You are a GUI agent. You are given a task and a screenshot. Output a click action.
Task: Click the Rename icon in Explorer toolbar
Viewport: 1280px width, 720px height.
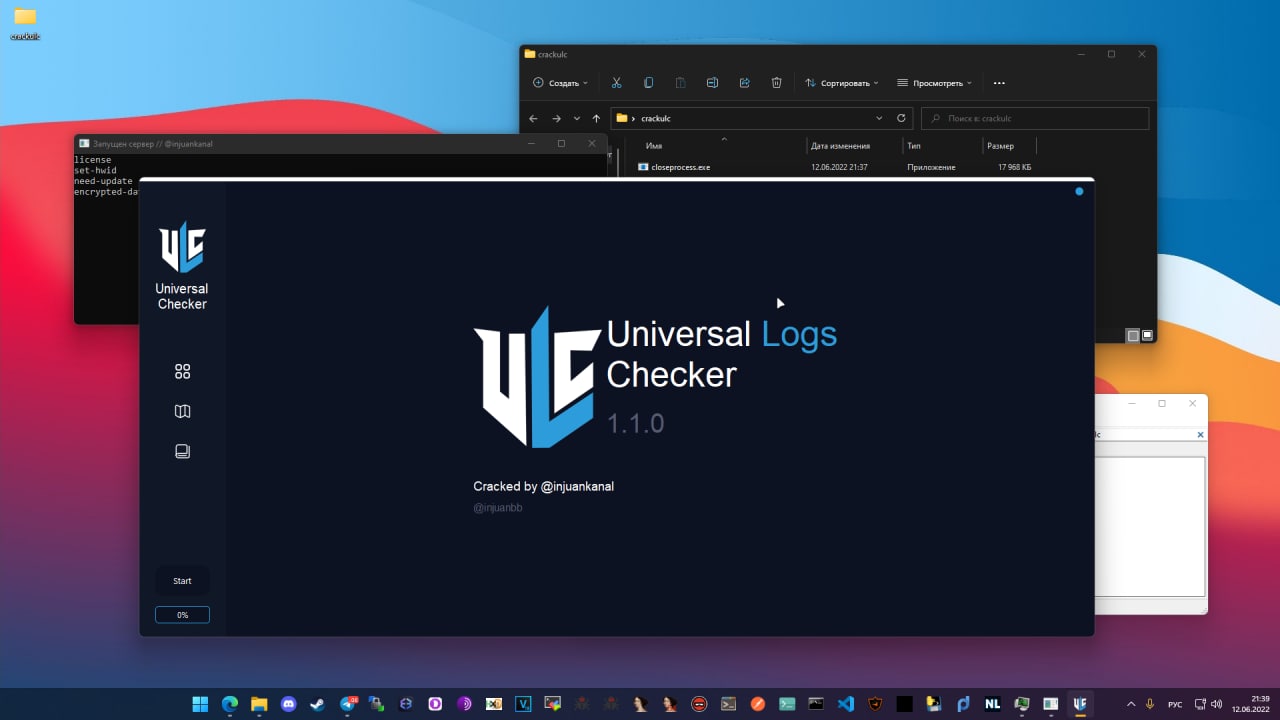point(712,83)
